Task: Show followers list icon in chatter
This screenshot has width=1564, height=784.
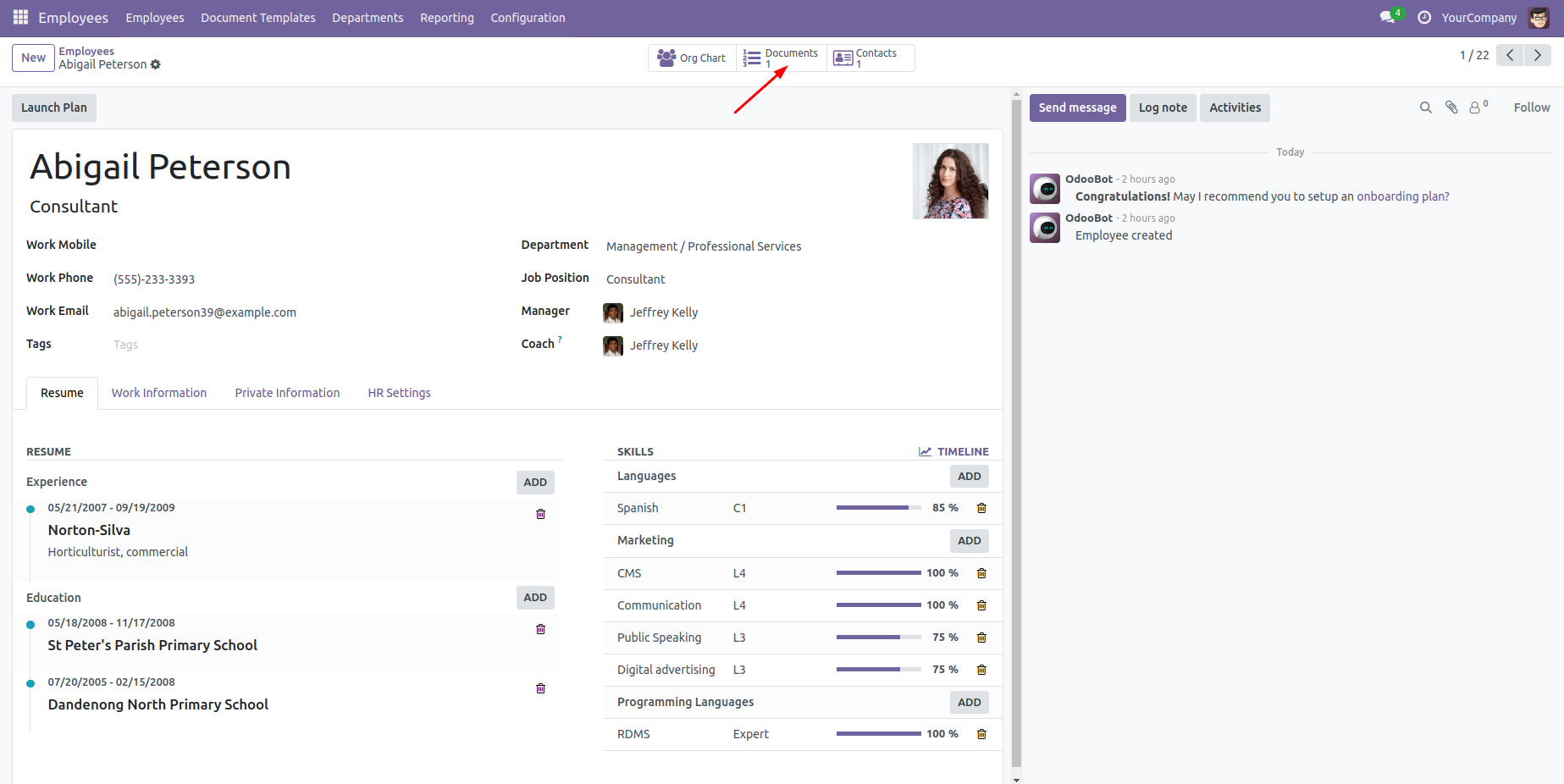Action: (1477, 108)
